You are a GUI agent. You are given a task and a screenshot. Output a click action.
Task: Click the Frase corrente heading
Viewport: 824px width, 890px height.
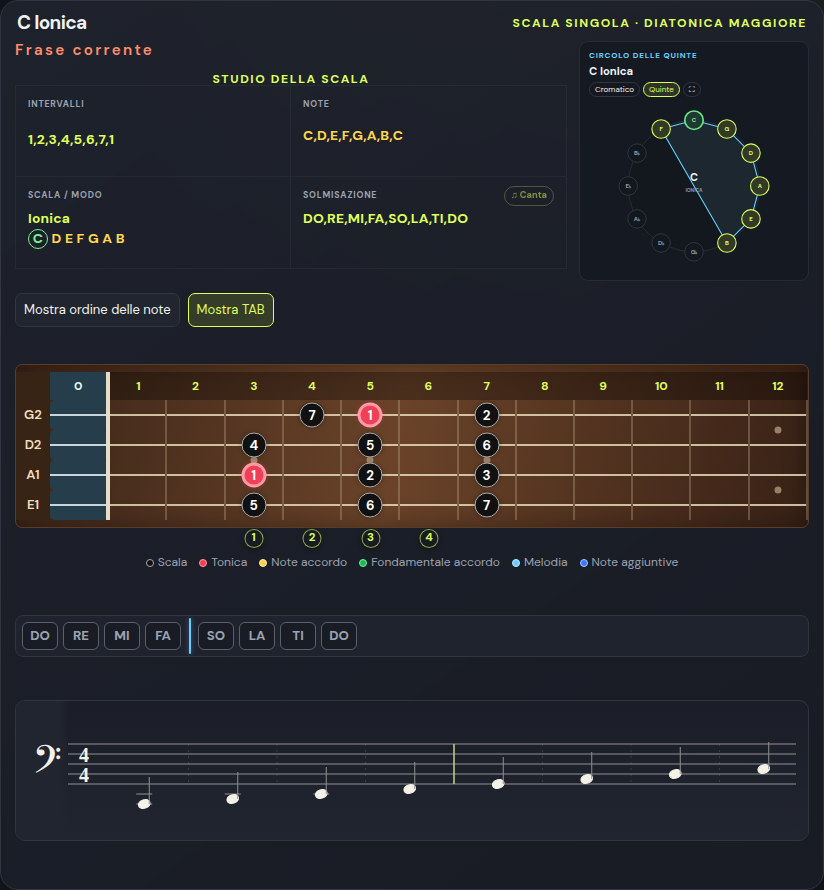point(84,50)
